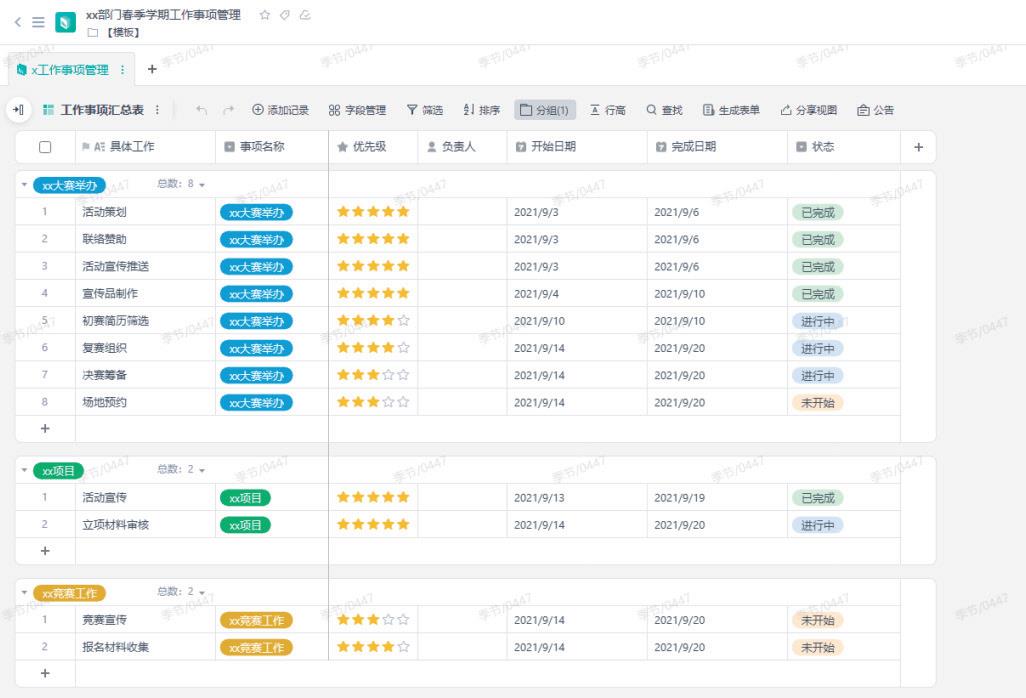This screenshot has height=698, width=1026.
Task: Open the 排序 sort tool
Action: point(481,110)
